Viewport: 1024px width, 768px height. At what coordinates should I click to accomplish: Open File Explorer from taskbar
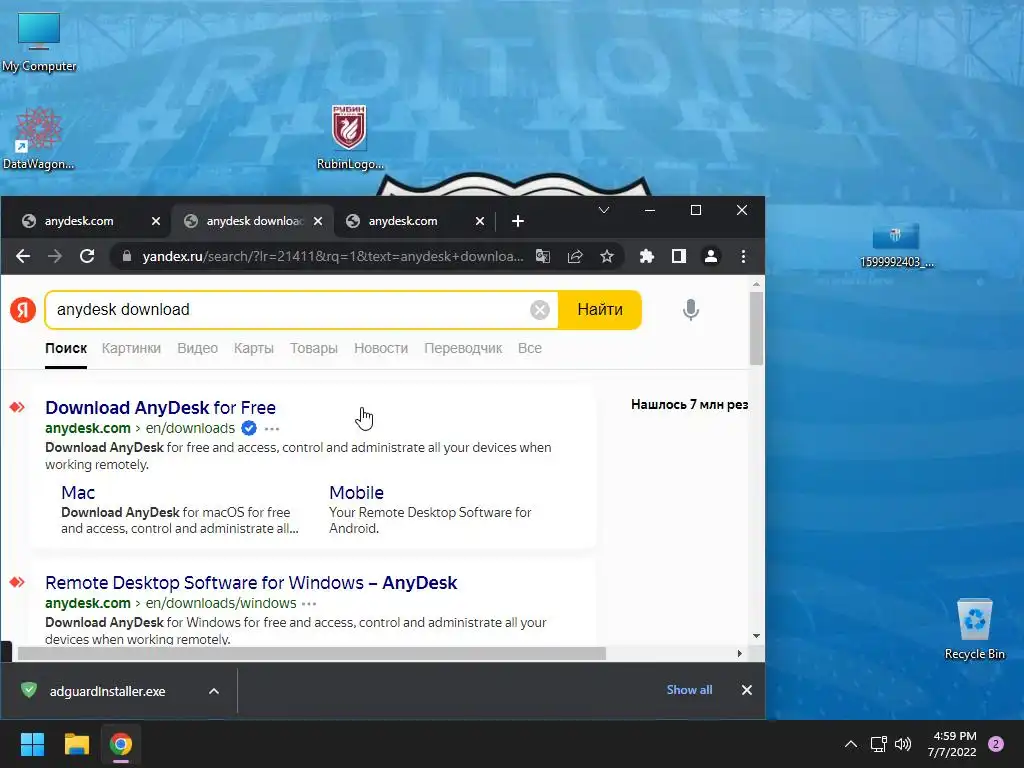[x=76, y=744]
